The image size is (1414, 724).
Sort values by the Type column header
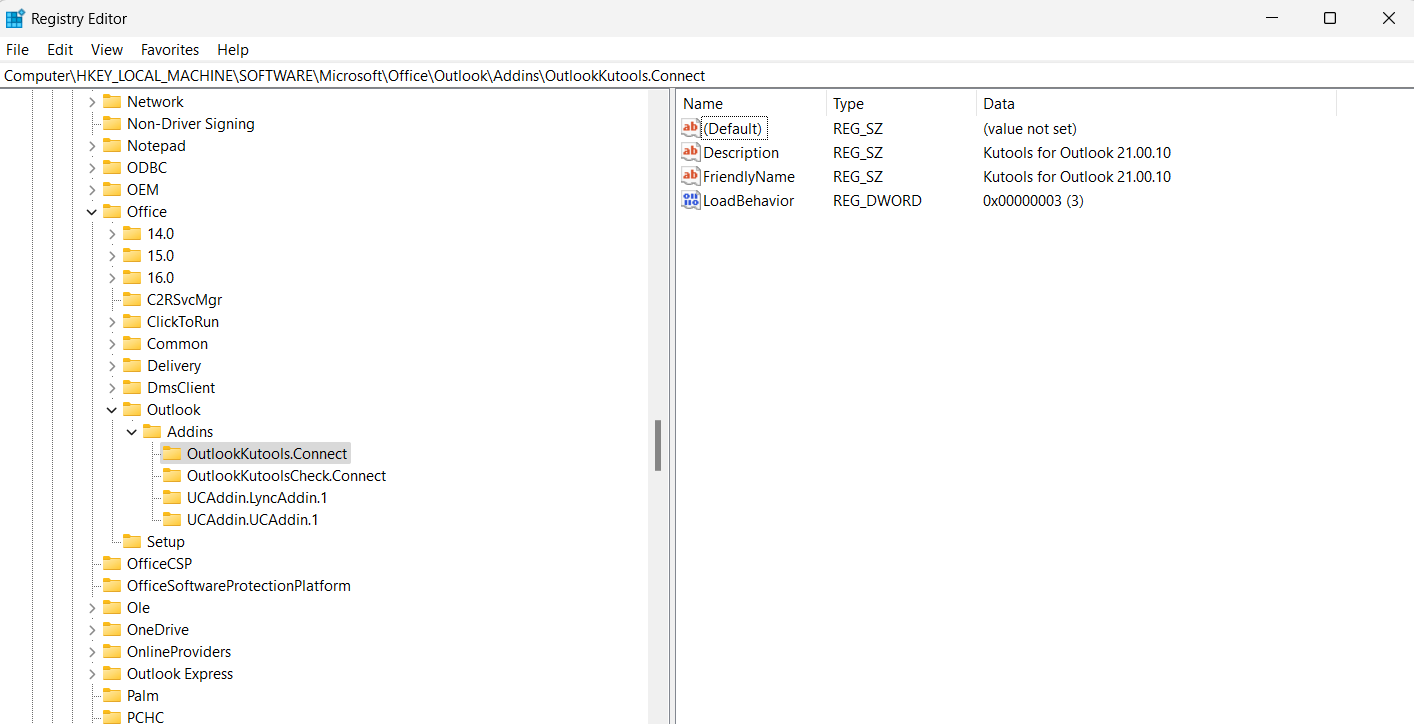(901, 103)
